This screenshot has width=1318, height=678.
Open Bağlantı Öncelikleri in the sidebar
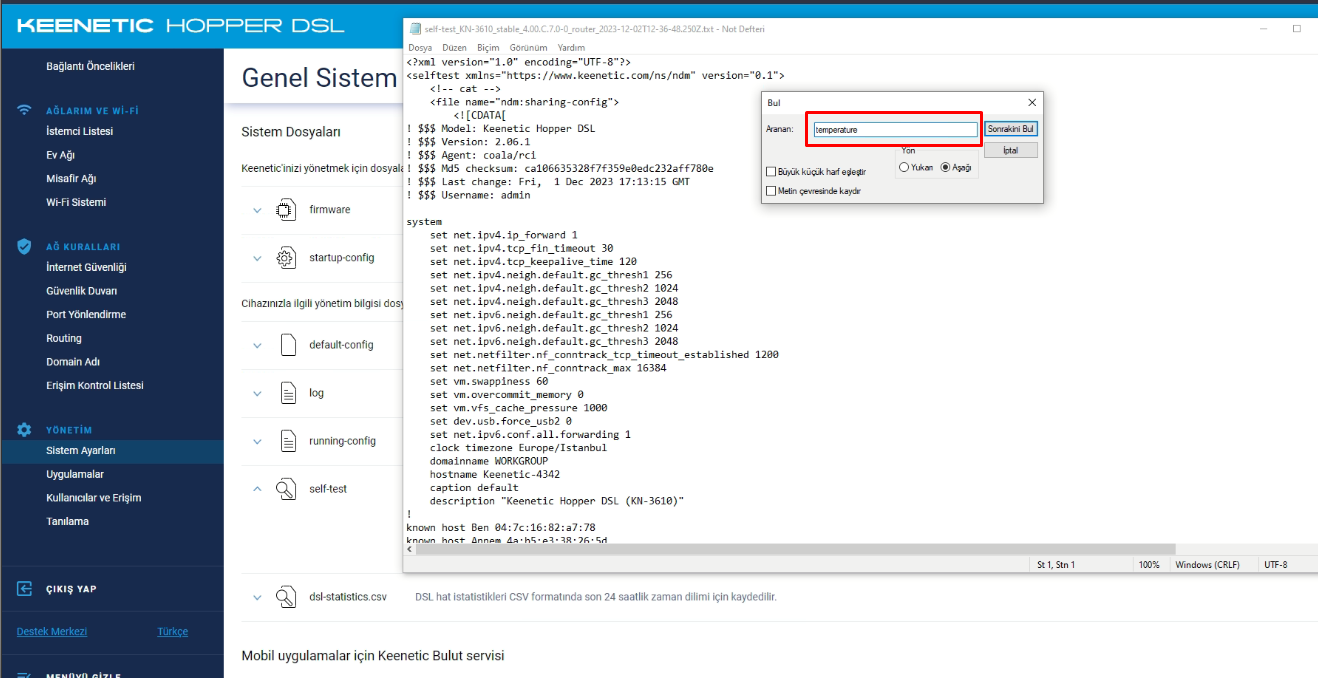click(90, 66)
